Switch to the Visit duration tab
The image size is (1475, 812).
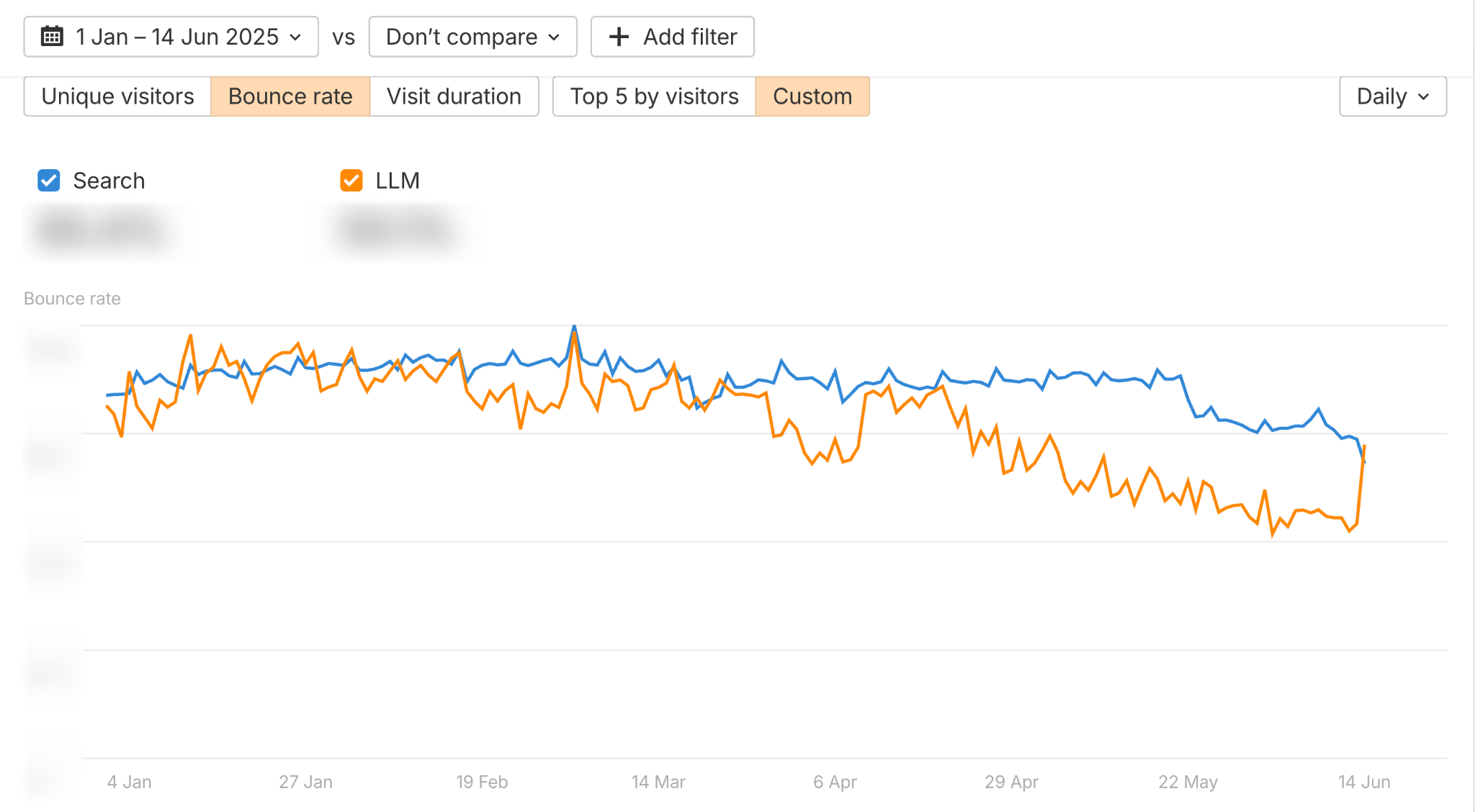(454, 96)
